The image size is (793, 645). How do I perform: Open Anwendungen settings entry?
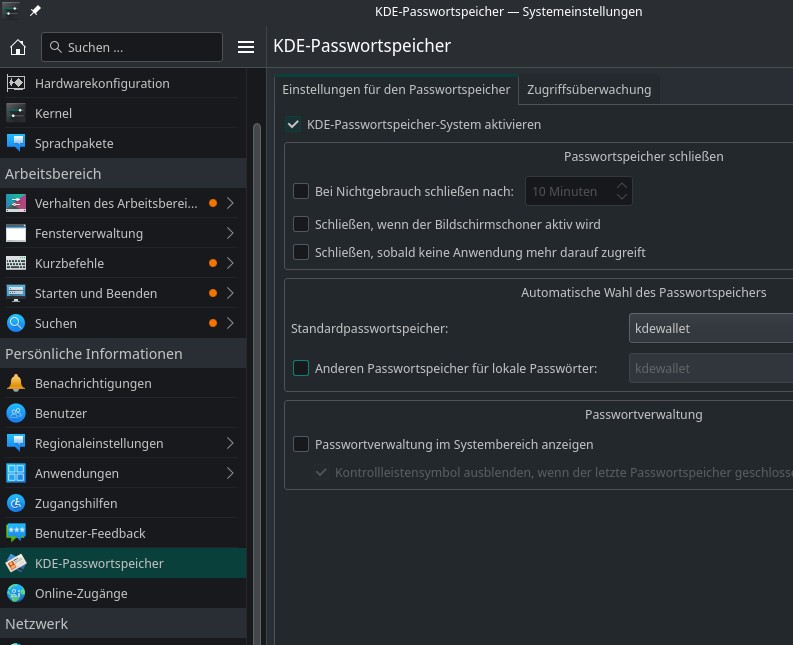pyautogui.click(x=123, y=474)
